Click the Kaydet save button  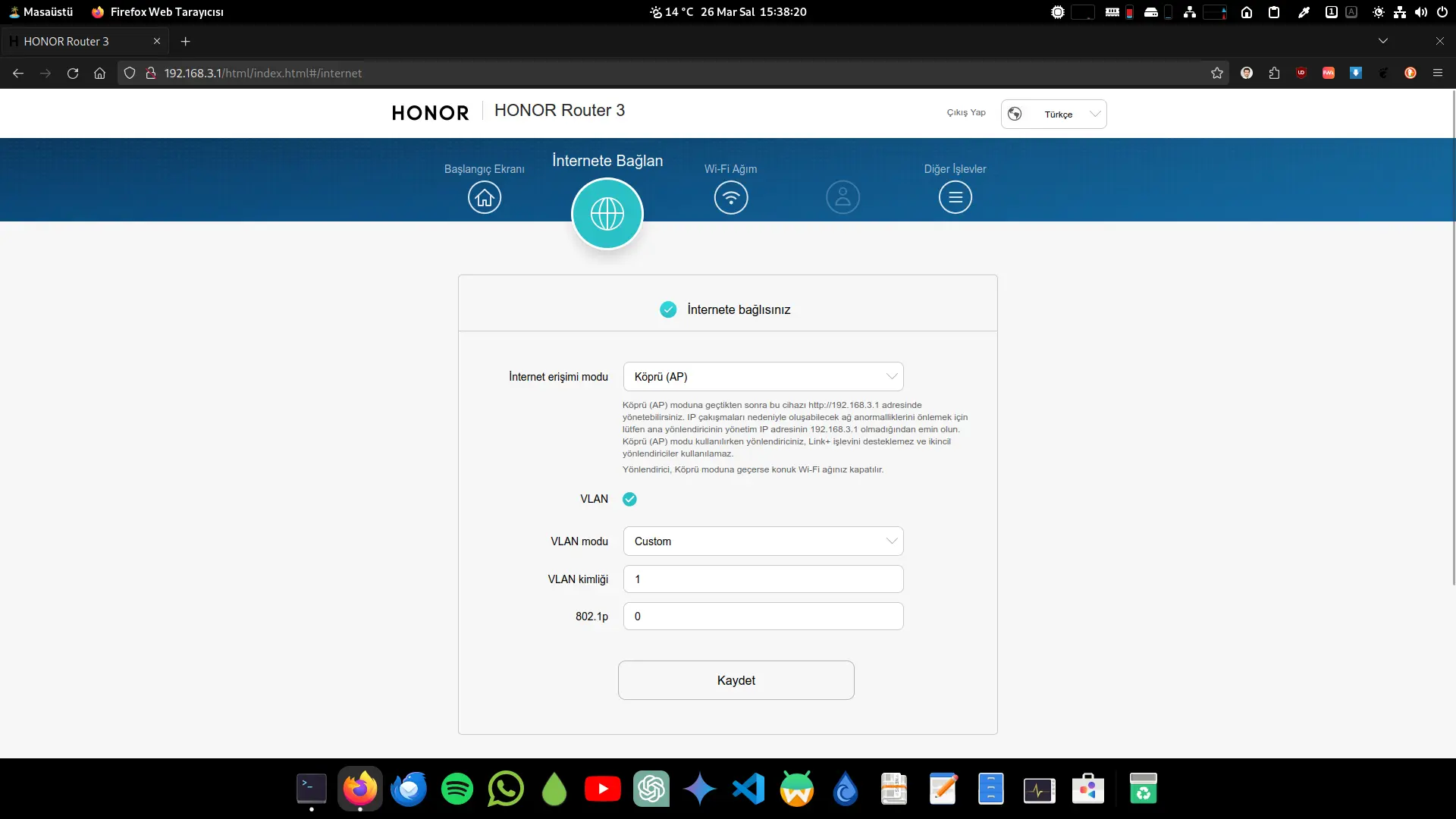coord(736,680)
